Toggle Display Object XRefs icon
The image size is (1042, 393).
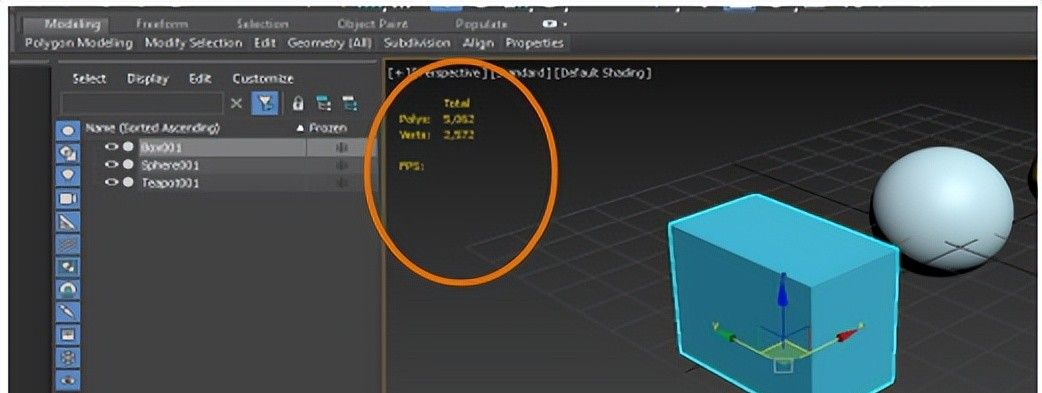pyautogui.click(x=69, y=289)
